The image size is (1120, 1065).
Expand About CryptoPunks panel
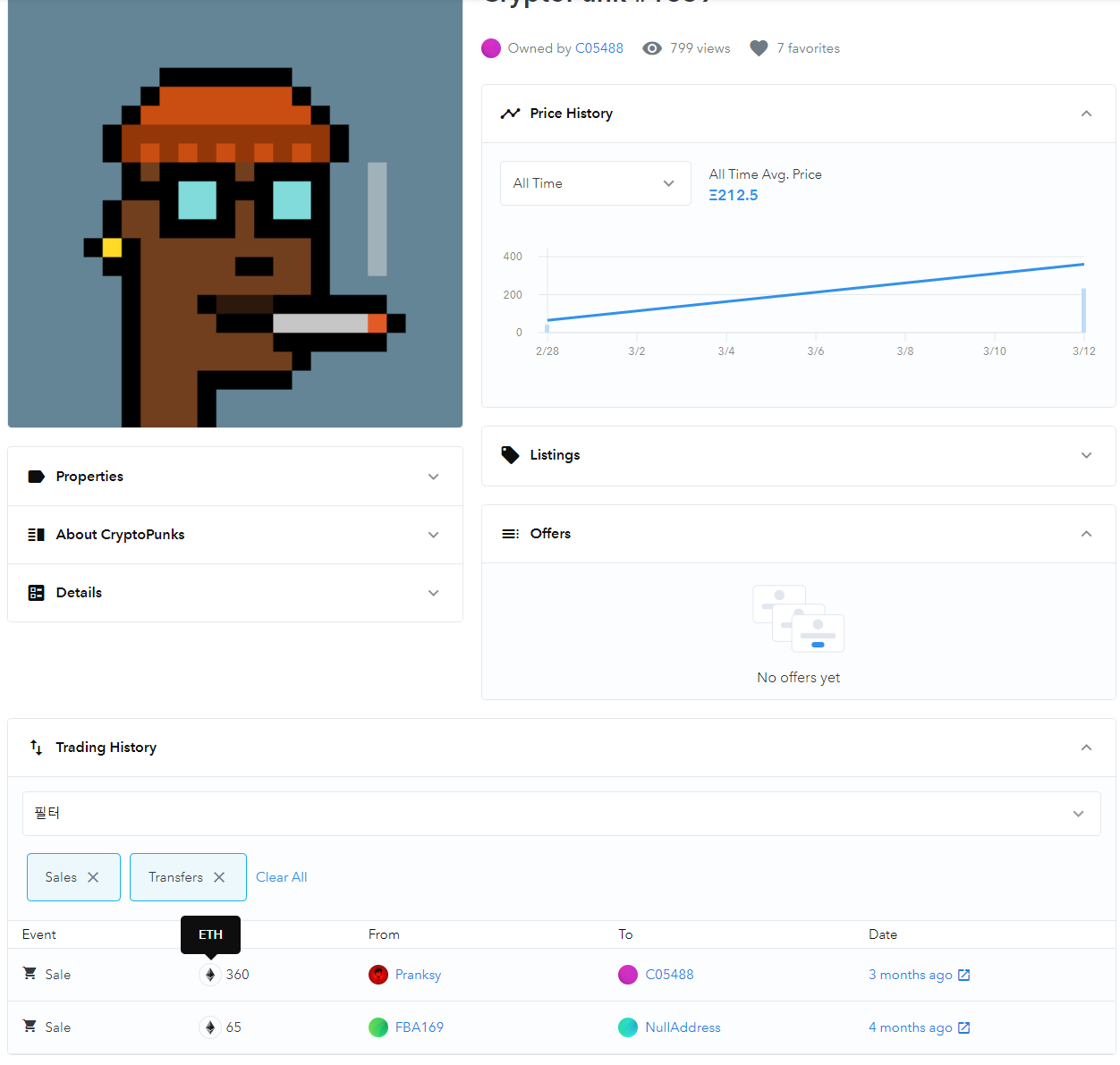click(x=433, y=535)
